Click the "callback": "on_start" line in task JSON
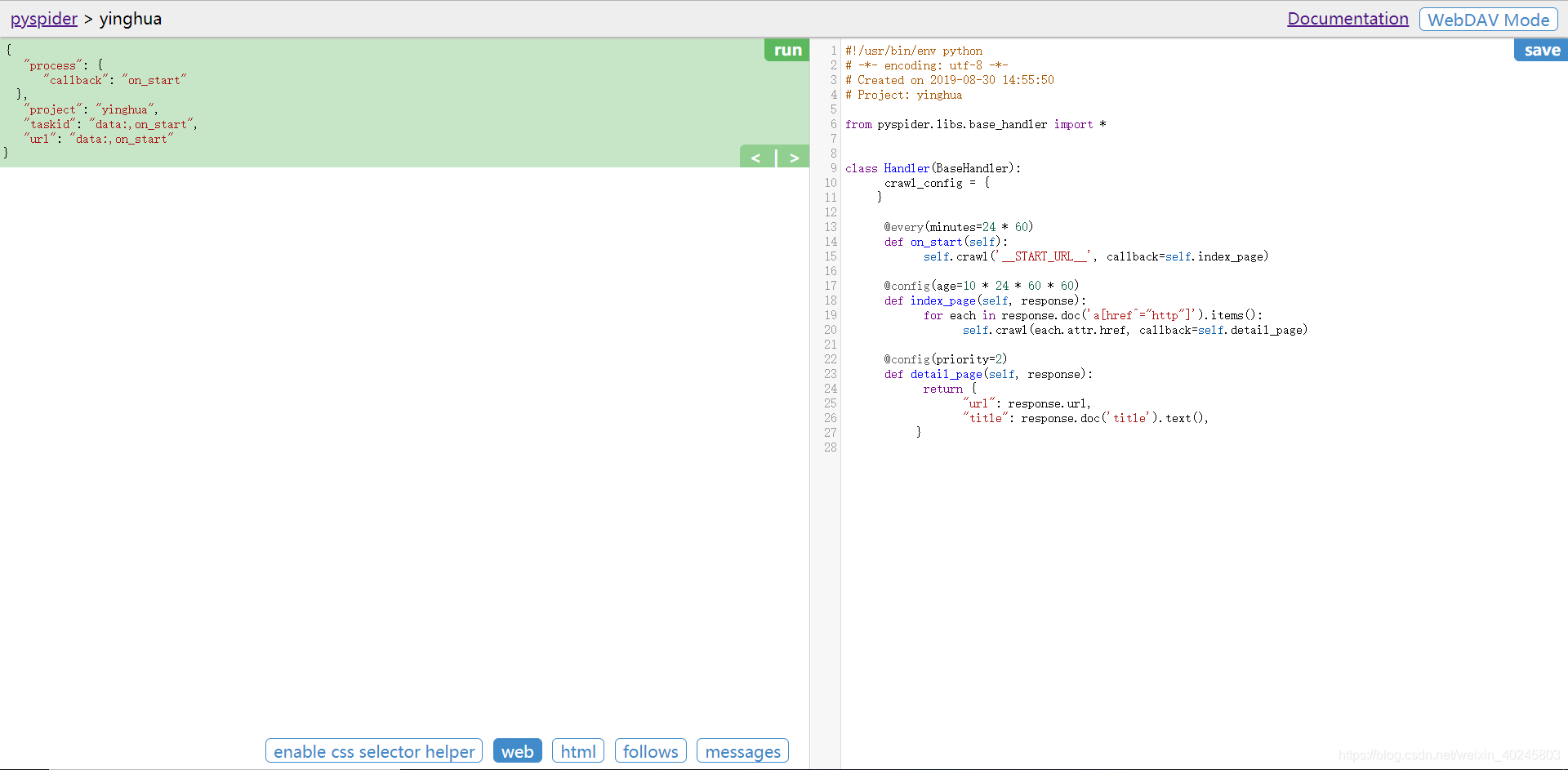Viewport: 1568px width, 770px height. point(115,80)
